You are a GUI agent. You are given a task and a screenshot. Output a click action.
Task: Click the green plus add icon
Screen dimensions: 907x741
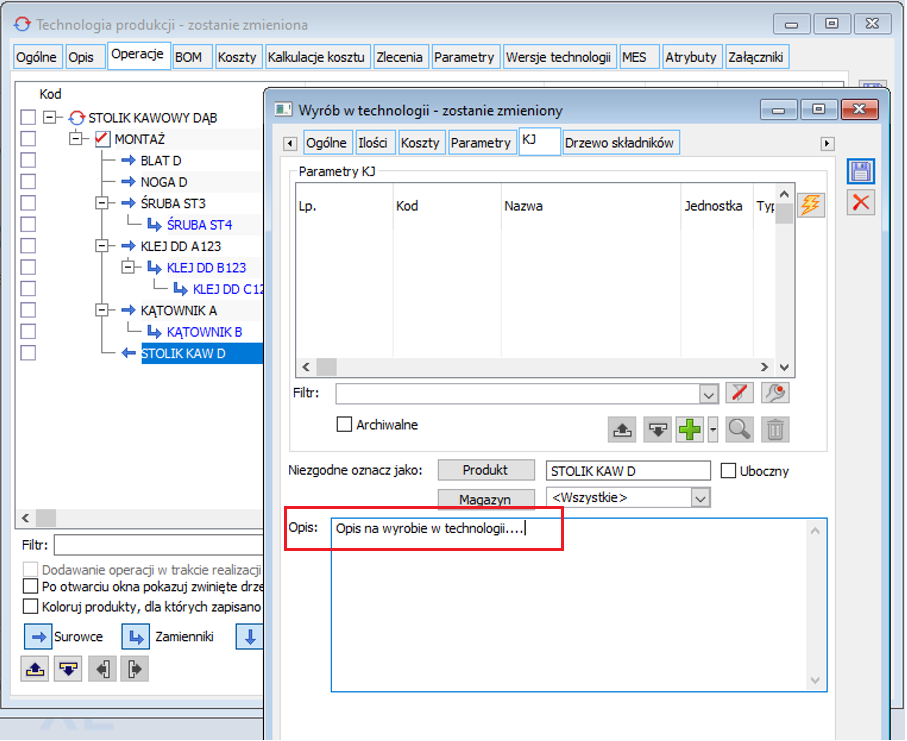click(x=690, y=430)
